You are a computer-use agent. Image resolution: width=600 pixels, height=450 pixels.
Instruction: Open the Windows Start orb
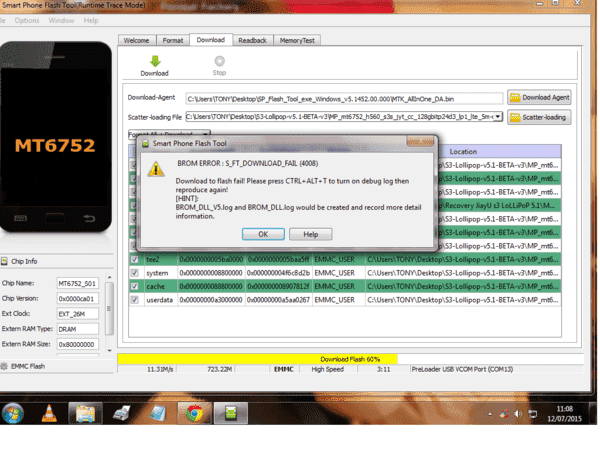(x=13, y=414)
